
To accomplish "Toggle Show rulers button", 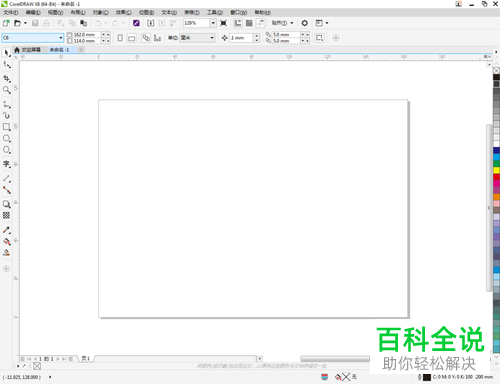I will point(238,23).
